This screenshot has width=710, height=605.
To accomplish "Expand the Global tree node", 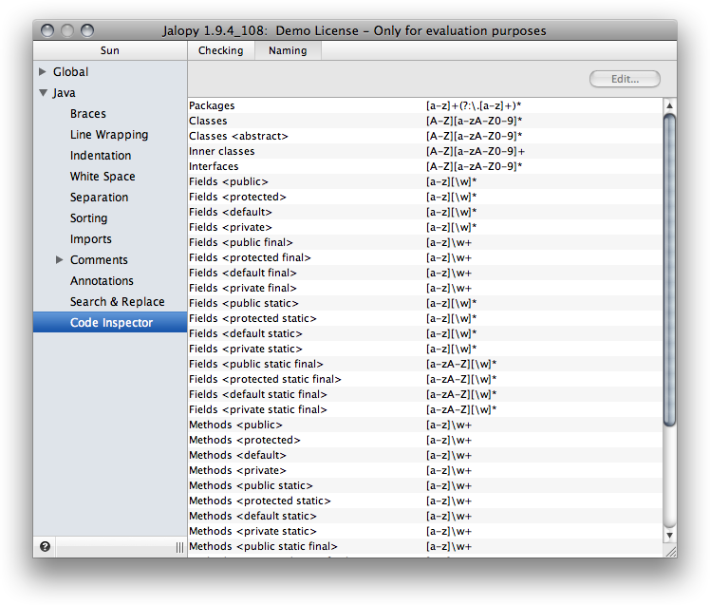I will click(x=43, y=72).
